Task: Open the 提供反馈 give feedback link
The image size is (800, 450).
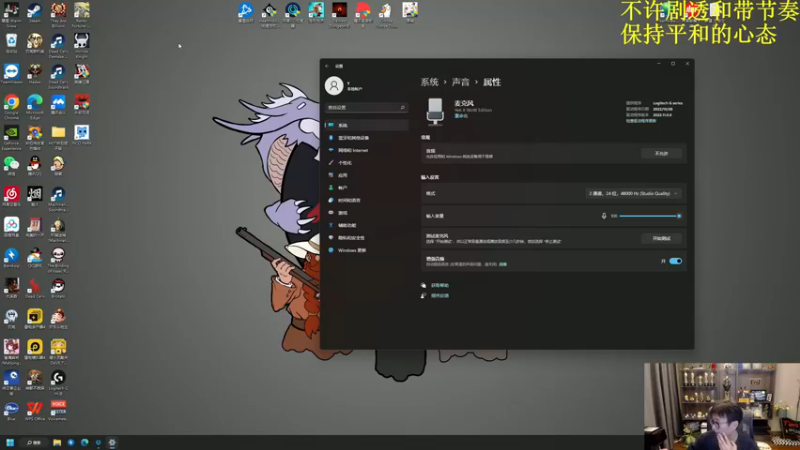Action: [440, 295]
